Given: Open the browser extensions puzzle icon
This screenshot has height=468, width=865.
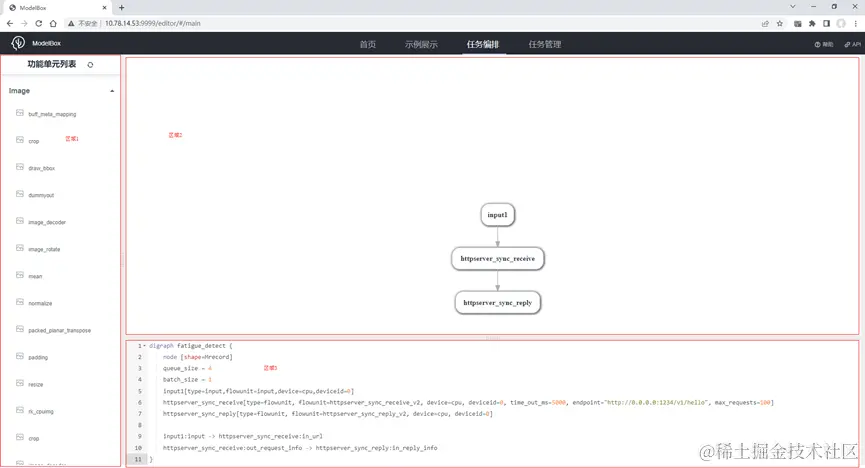Looking at the screenshot, I should [x=812, y=23].
